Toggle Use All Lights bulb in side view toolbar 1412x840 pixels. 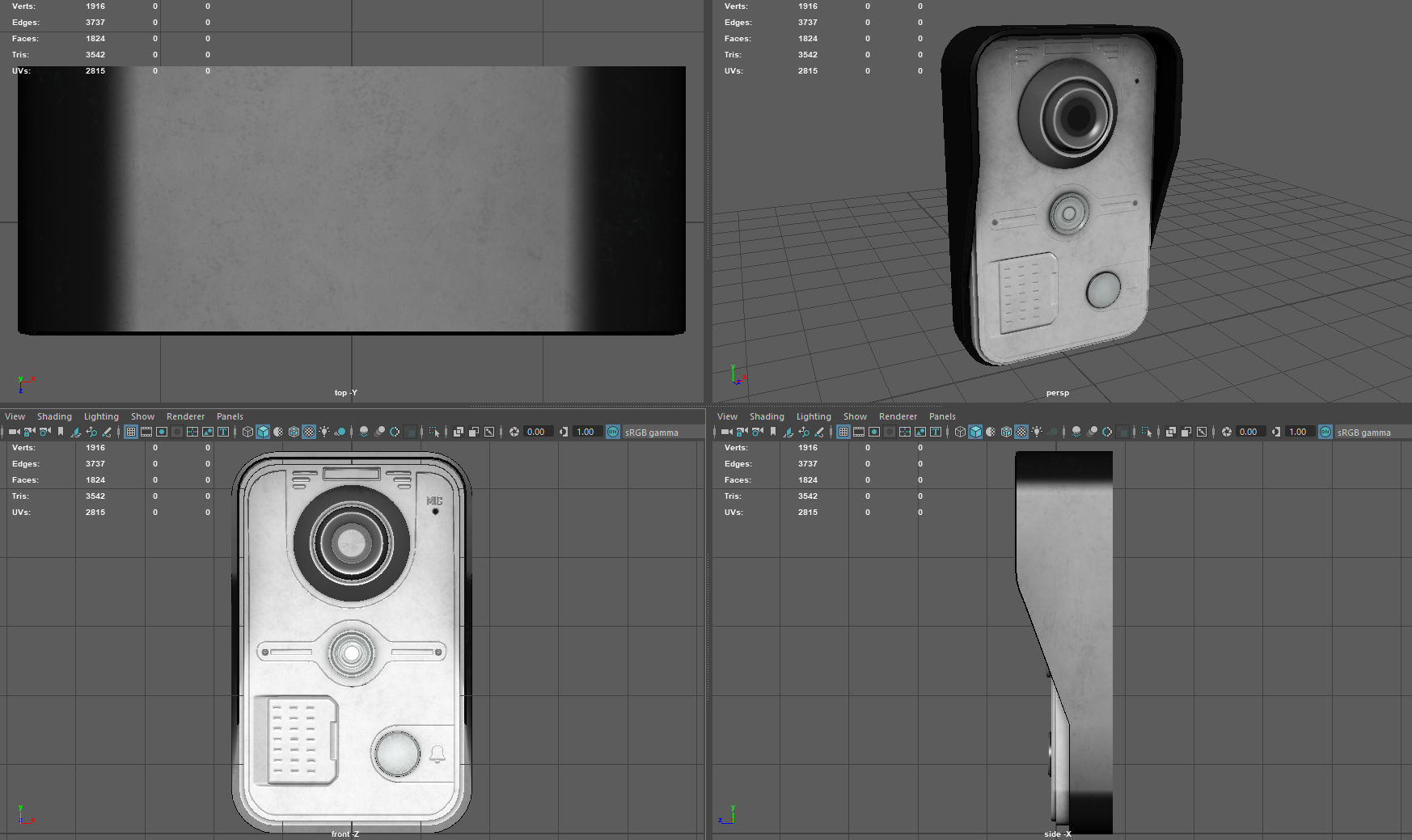coord(1037,432)
